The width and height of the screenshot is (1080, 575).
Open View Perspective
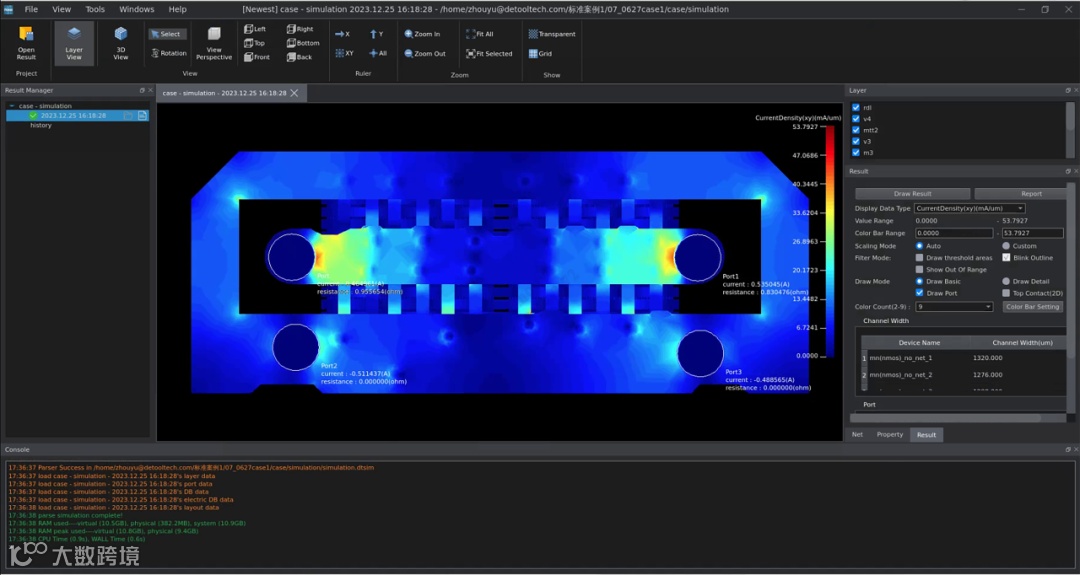pyautogui.click(x=213, y=42)
